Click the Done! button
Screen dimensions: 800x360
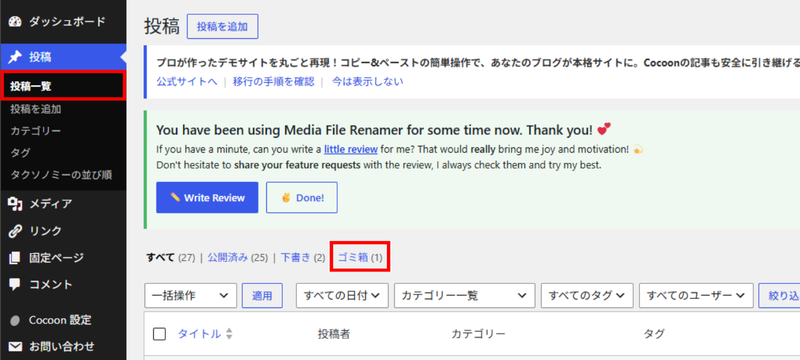point(302,197)
